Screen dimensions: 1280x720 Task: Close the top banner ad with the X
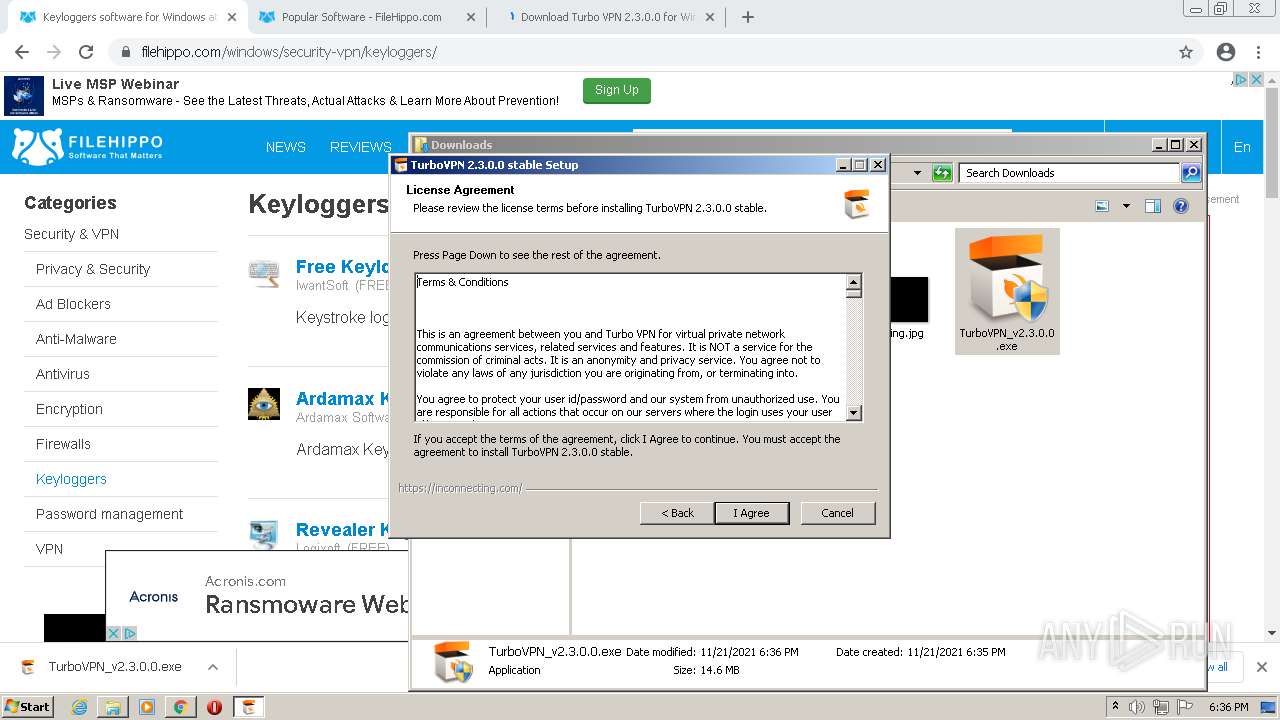coord(1257,80)
